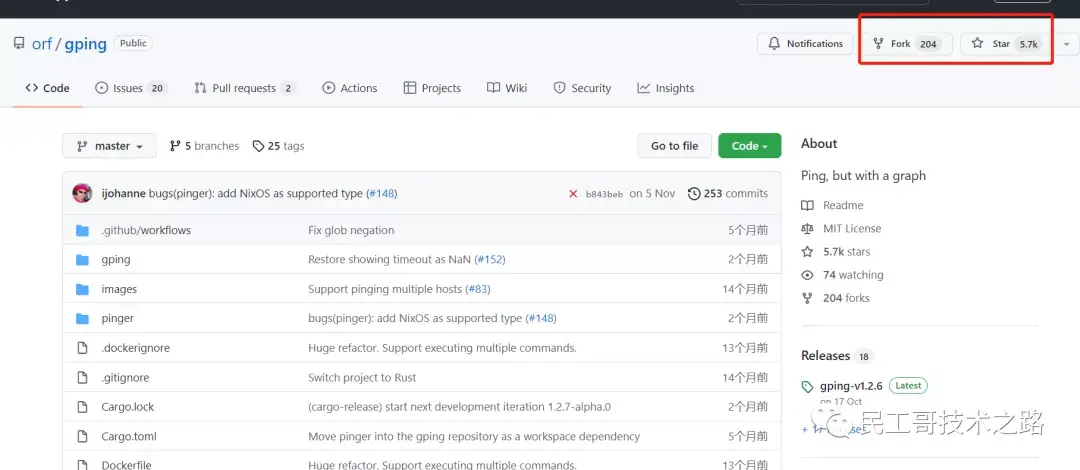Open the green Code dropdown
The height and width of the screenshot is (470, 1080).
(x=749, y=146)
